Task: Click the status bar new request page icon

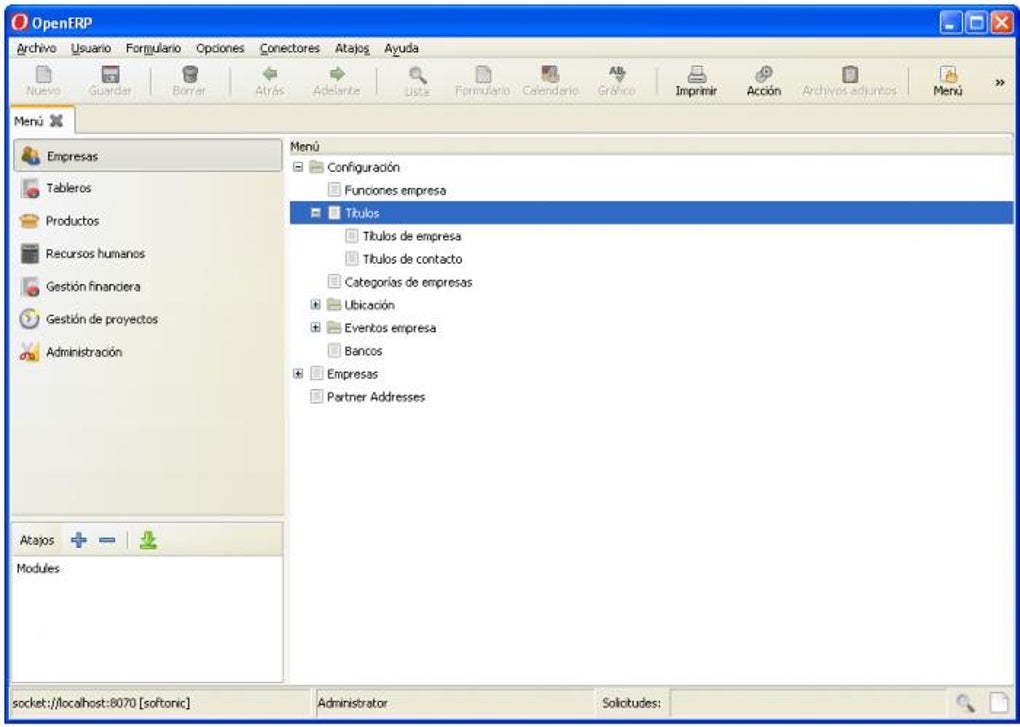Action: click(999, 703)
